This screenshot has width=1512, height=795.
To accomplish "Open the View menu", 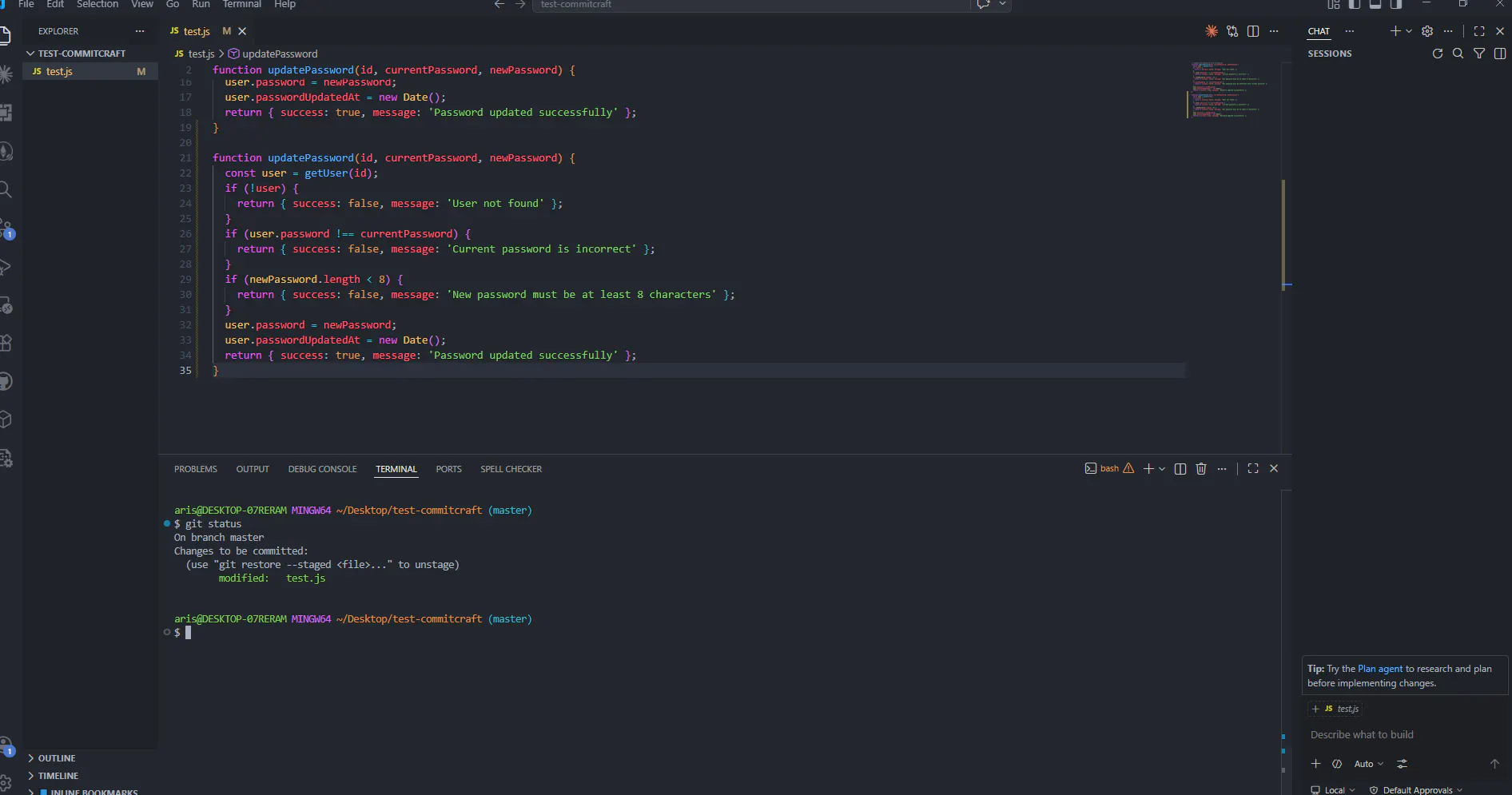I will tap(142, 4).
